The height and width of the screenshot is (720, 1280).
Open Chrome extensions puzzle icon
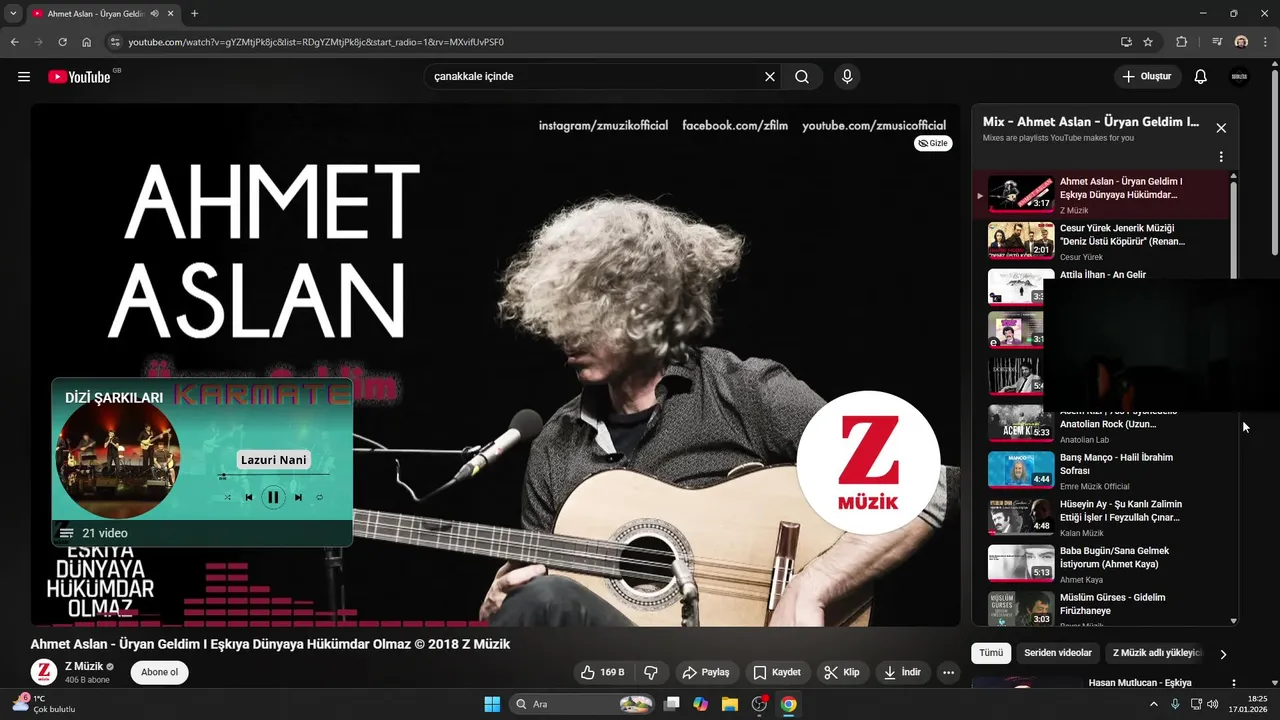(1181, 42)
